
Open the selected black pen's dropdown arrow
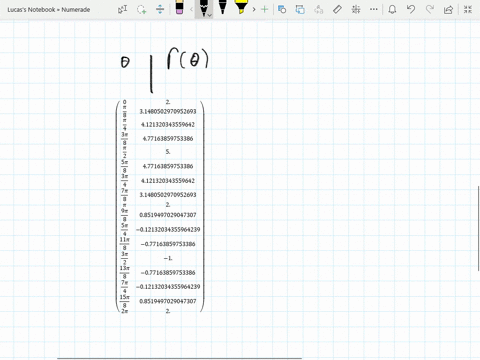click(x=209, y=15)
